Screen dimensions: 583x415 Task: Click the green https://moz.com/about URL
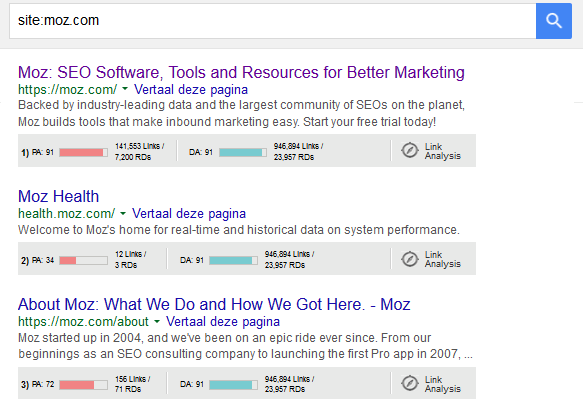(83, 322)
